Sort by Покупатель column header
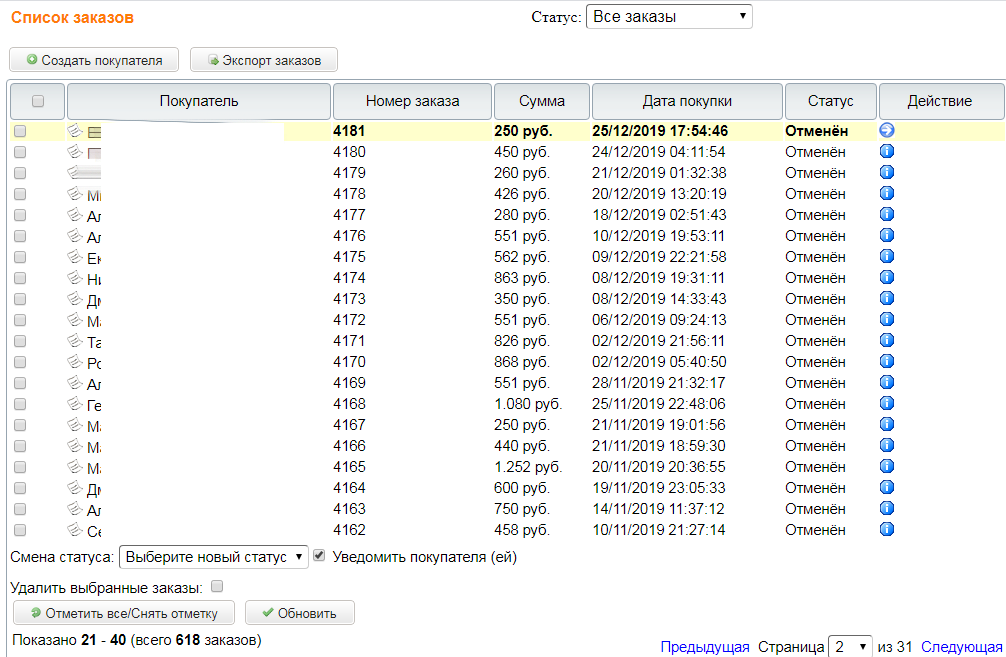The image size is (1006, 657). pos(199,101)
